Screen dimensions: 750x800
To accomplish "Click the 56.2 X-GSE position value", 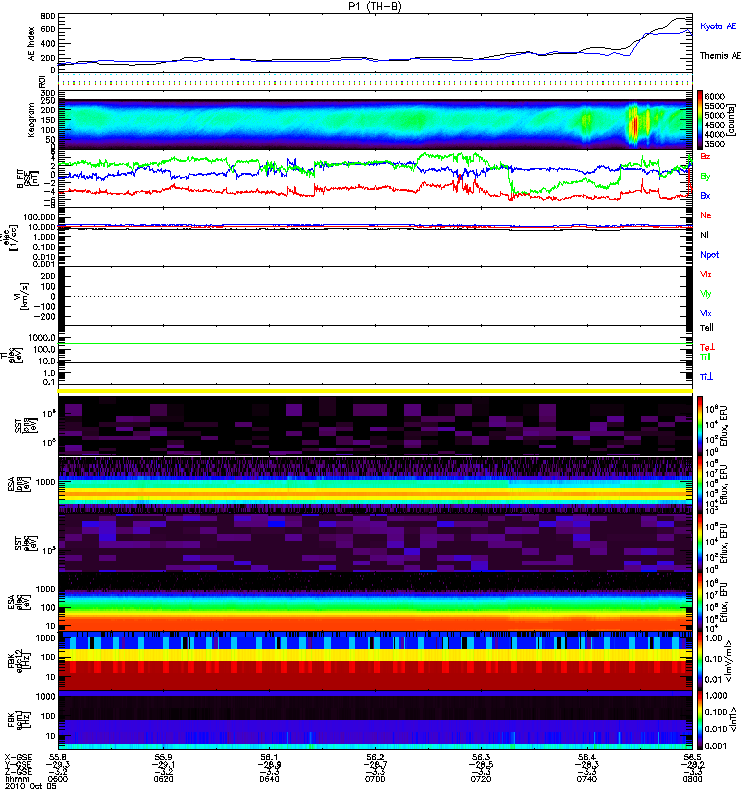I will (x=375, y=757).
